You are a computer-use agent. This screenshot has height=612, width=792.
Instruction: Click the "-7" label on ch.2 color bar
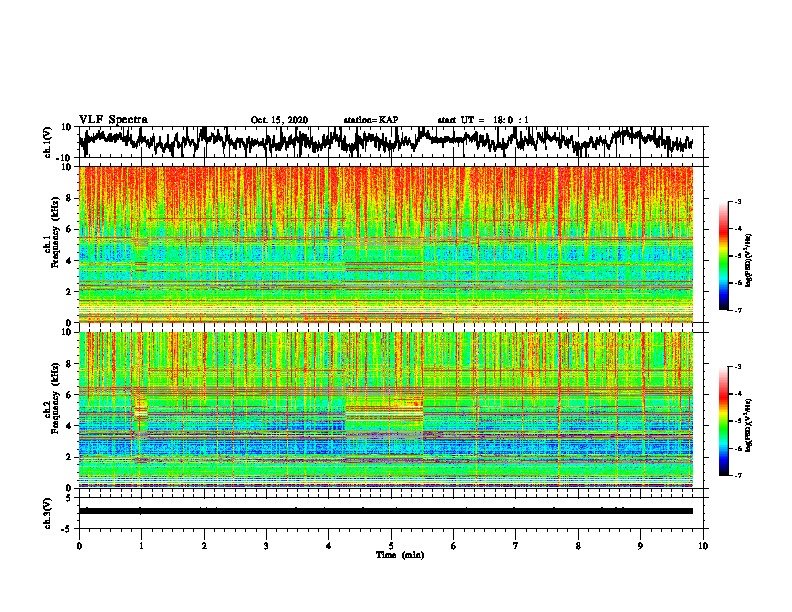tap(737, 476)
